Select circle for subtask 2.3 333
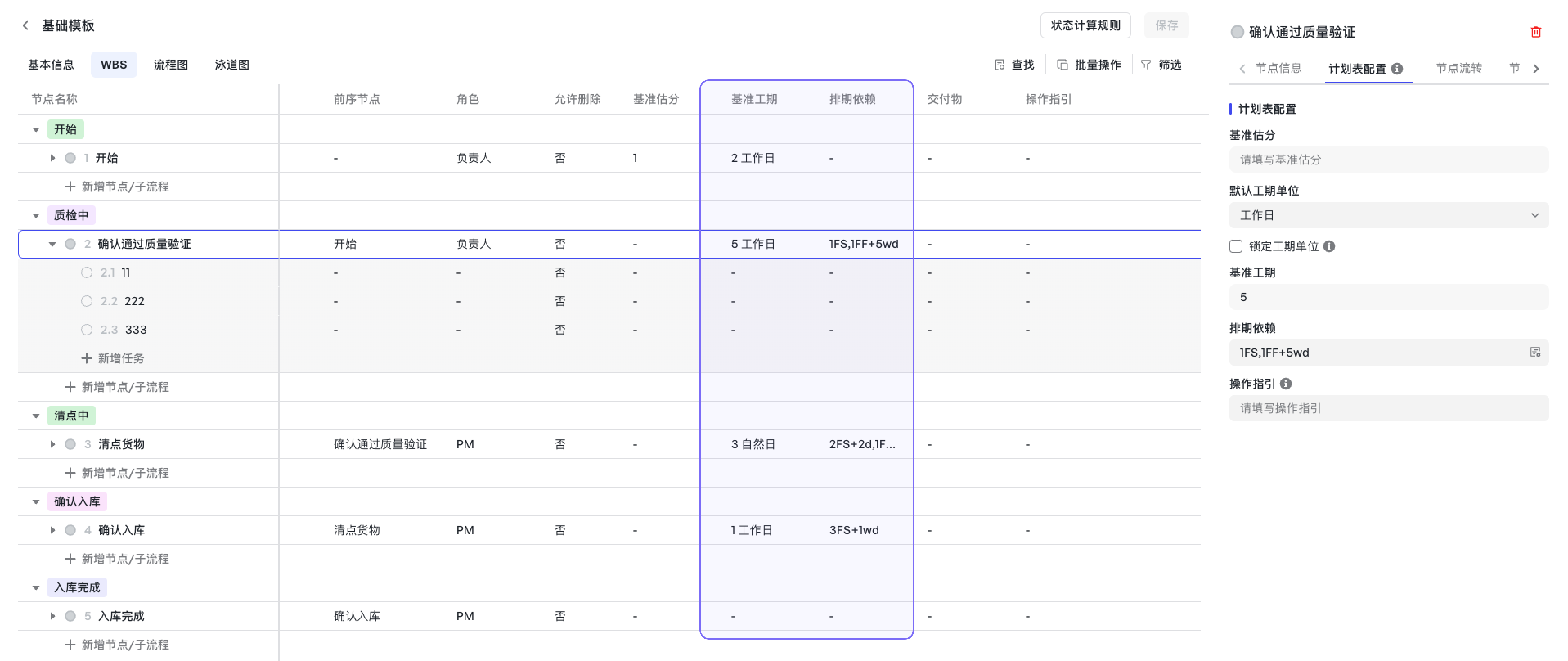Image resolution: width=1568 pixels, height=661 pixels. pyautogui.click(x=86, y=330)
